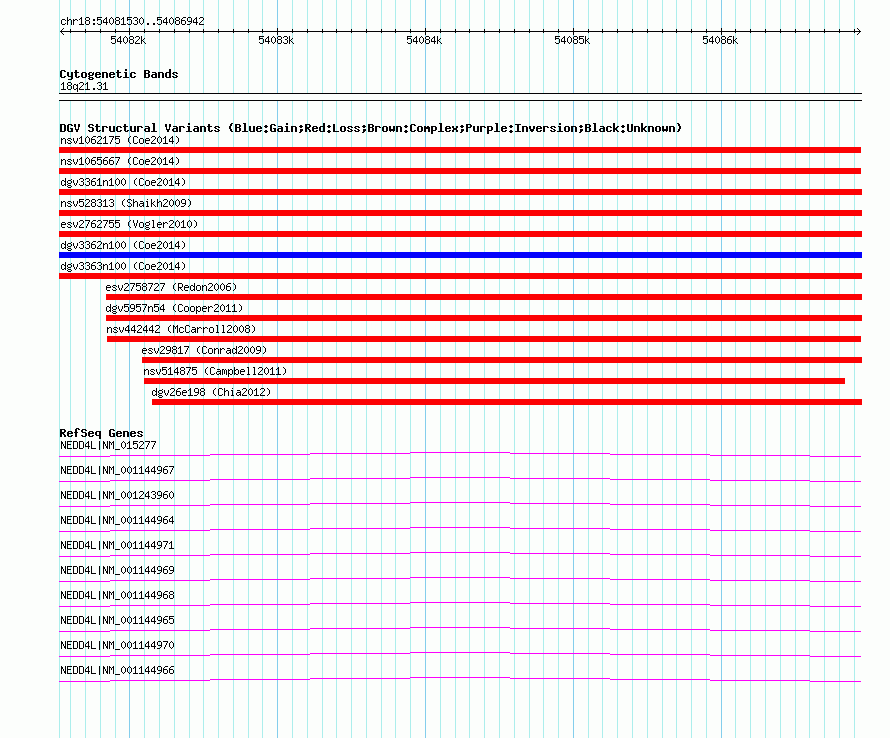This screenshot has width=890, height=738.
Task: Click the red bar under nsv1062175
Action: coord(460,150)
